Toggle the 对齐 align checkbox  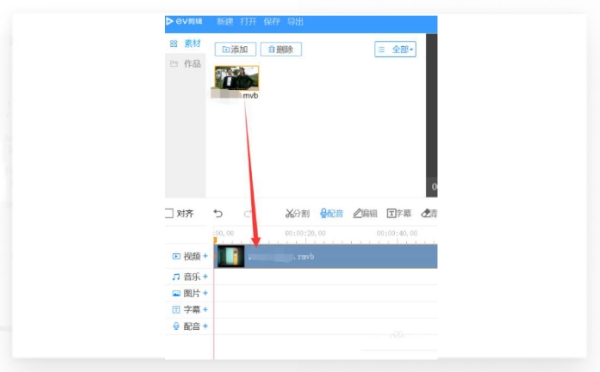(169, 213)
